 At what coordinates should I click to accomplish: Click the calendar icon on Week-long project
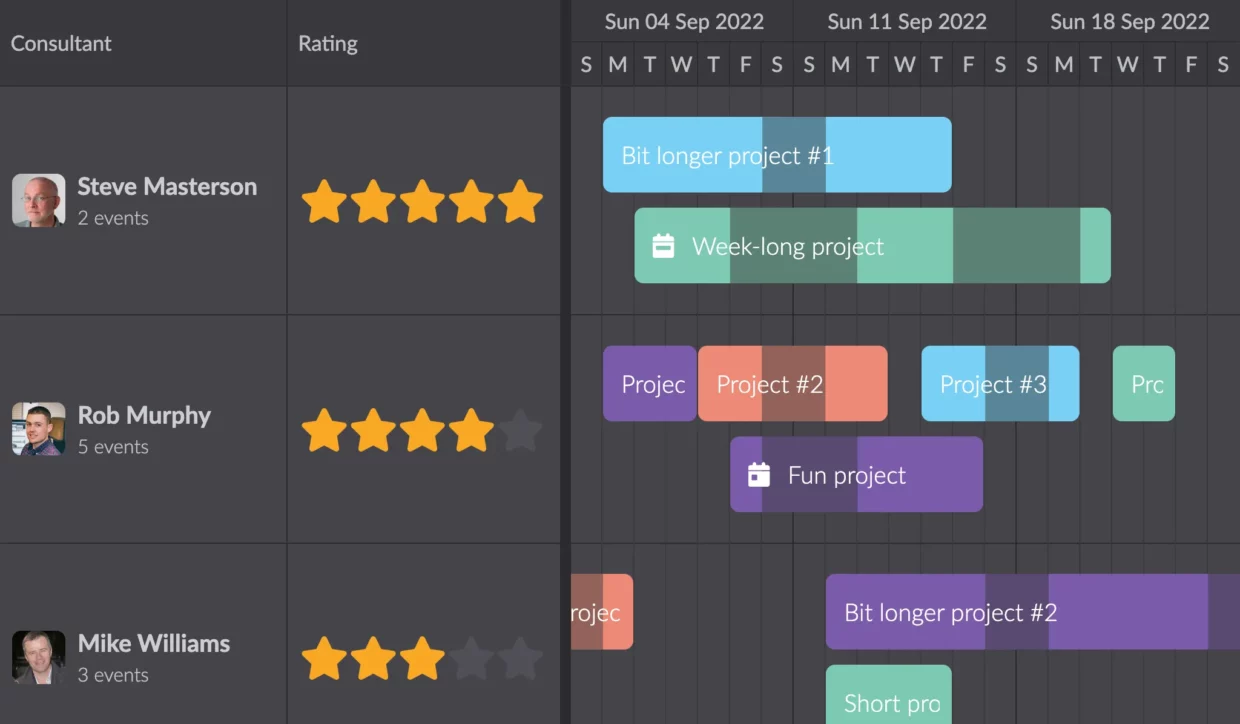(x=663, y=246)
